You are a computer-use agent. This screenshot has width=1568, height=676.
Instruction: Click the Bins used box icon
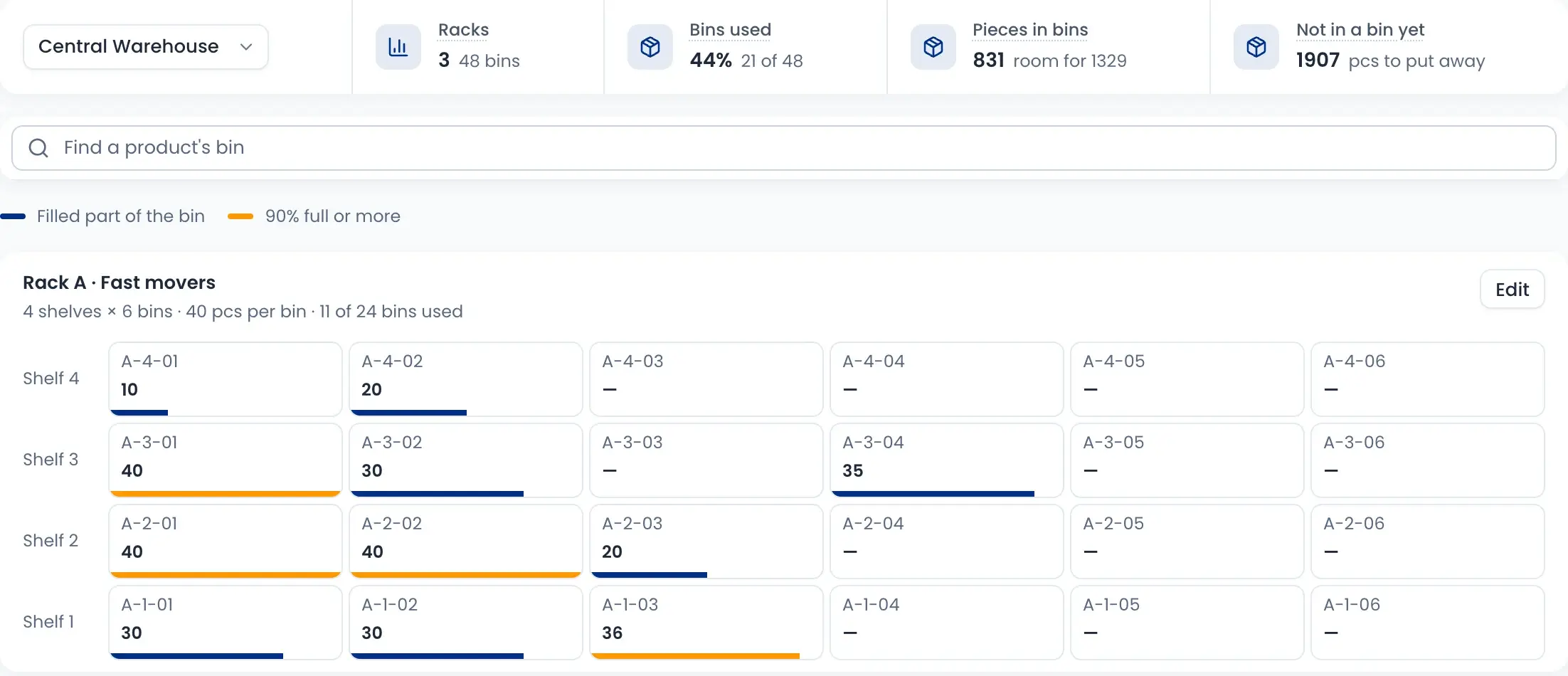[x=650, y=47]
